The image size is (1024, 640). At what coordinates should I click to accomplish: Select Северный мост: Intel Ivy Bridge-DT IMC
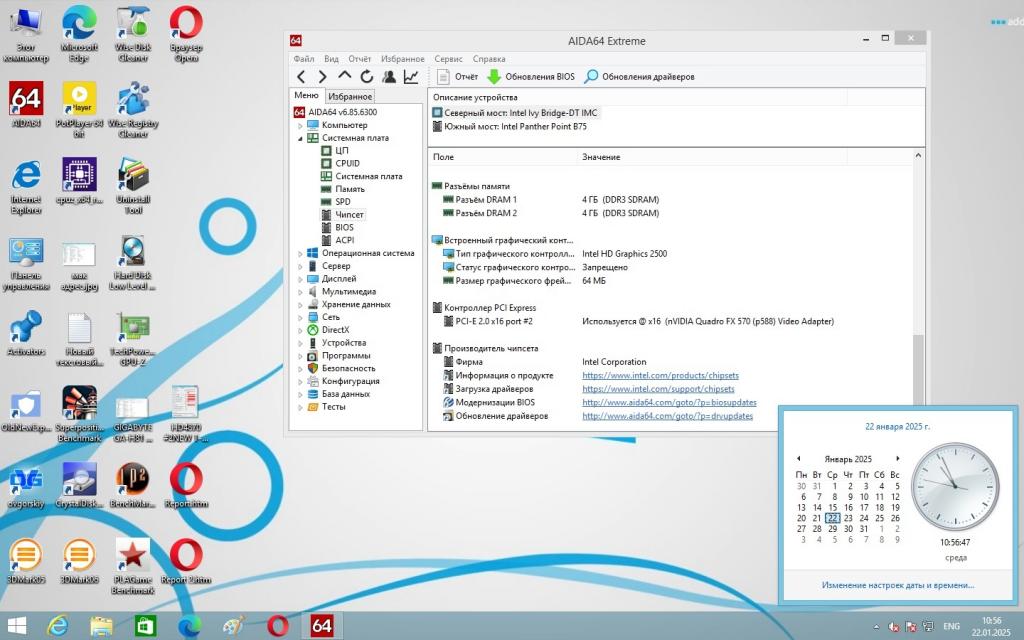click(515, 112)
